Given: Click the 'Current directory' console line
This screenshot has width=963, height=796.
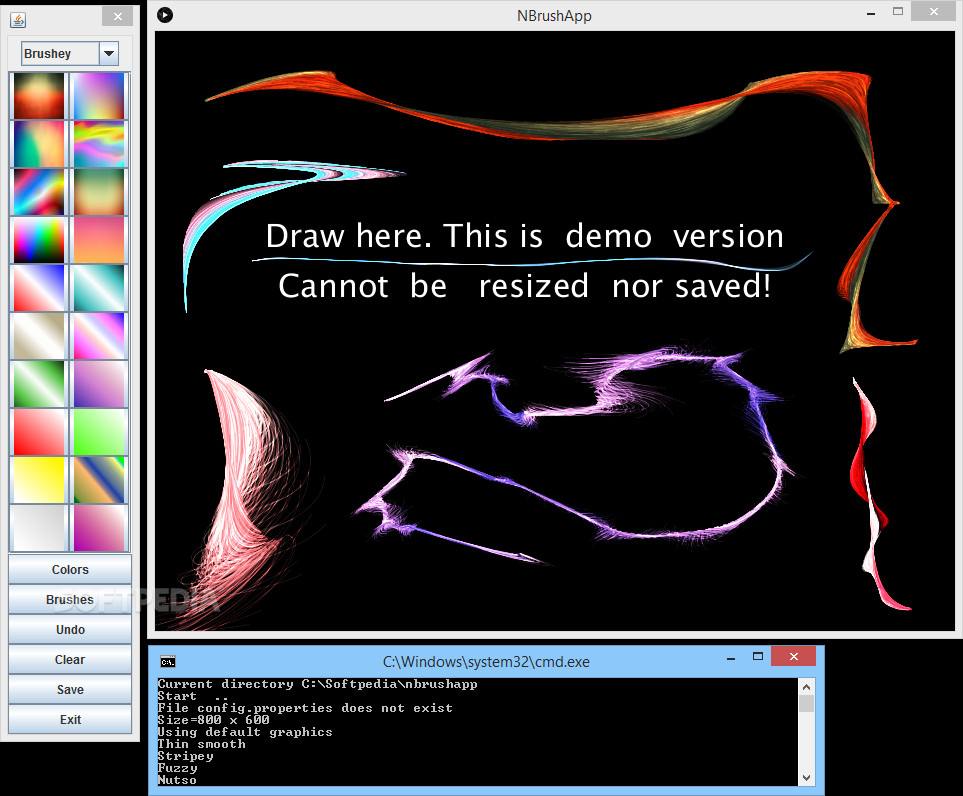Looking at the screenshot, I should pos(318,684).
